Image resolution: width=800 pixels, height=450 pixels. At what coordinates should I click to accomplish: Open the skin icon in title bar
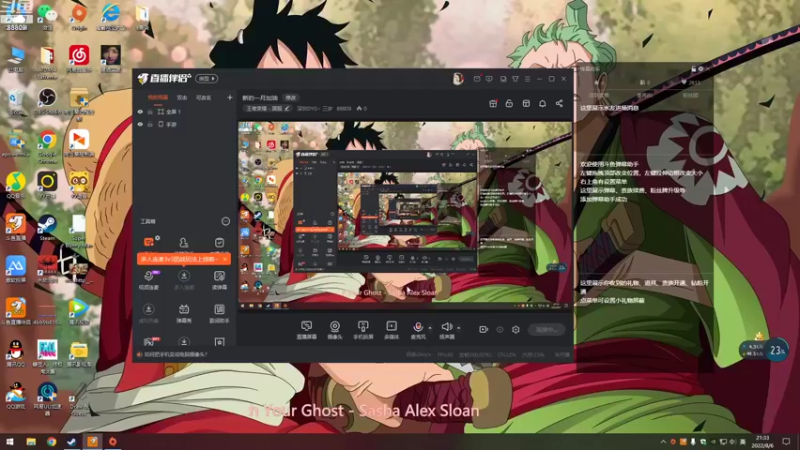515,79
